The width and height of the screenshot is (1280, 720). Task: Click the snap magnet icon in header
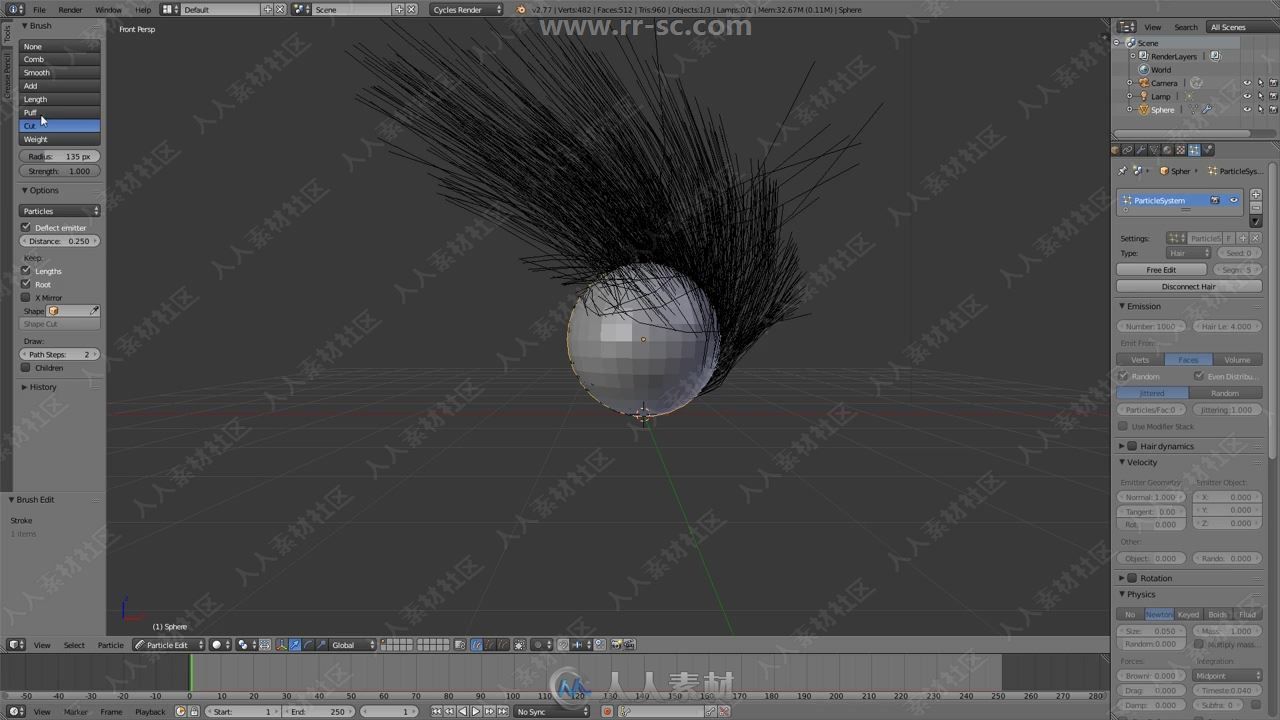[x=564, y=645]
